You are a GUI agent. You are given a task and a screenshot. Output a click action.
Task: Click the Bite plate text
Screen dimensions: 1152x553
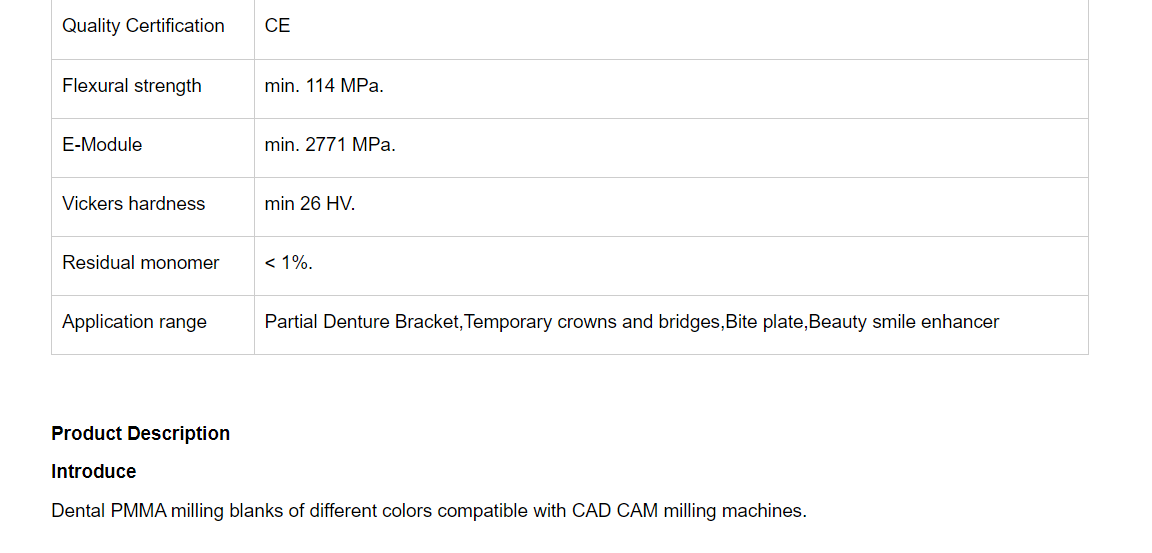click(764, 322)
